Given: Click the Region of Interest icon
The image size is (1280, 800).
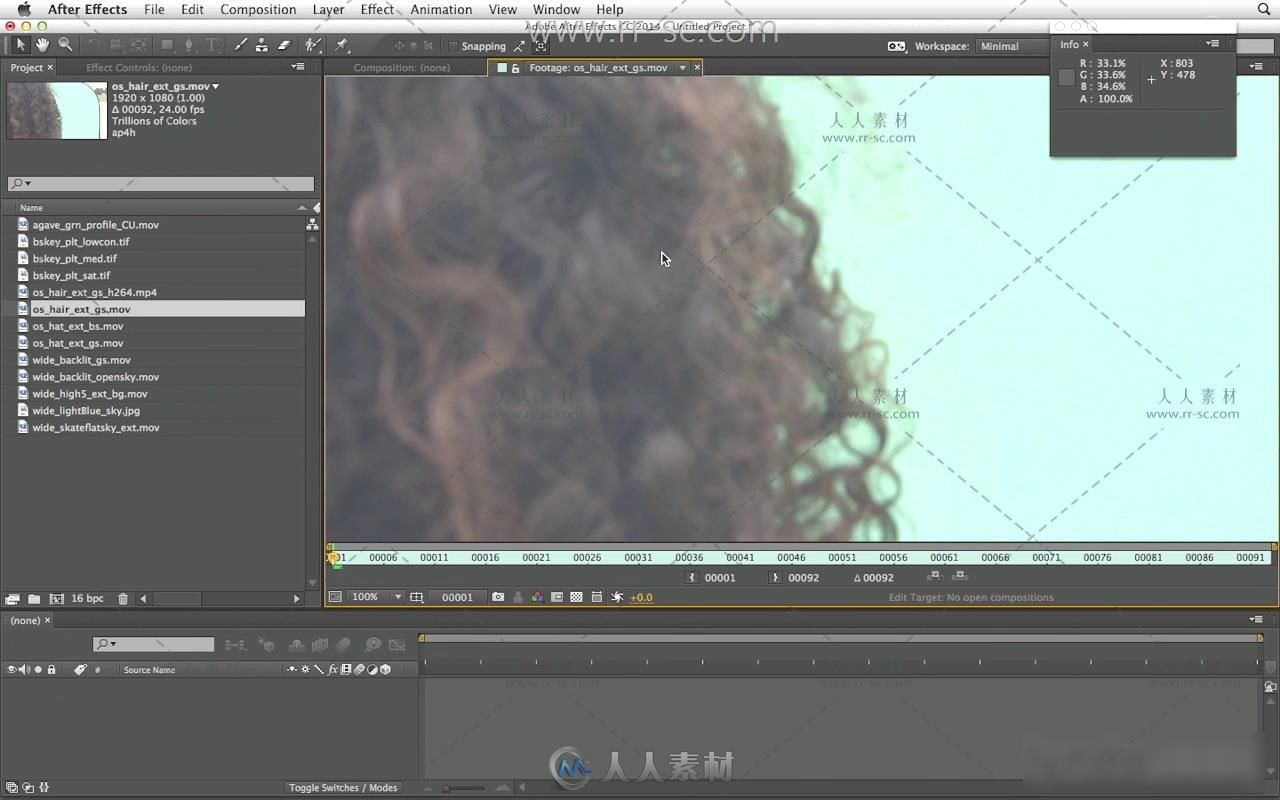Looking at the screenshot, I should point(557,597).
